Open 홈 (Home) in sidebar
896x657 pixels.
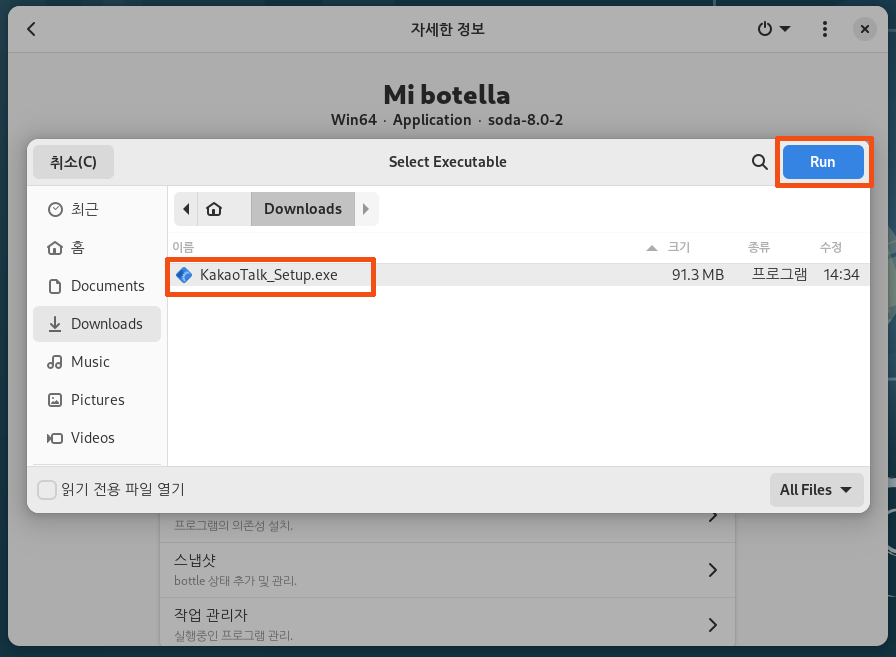click(x=97, y=247)
